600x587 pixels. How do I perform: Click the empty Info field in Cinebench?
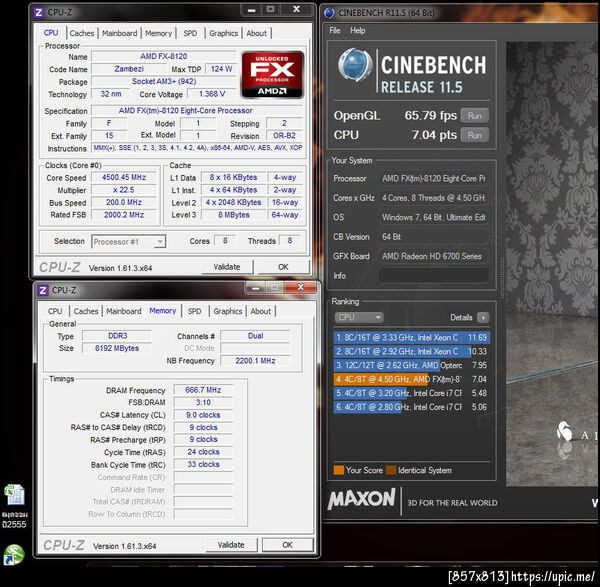pos(433,276)
